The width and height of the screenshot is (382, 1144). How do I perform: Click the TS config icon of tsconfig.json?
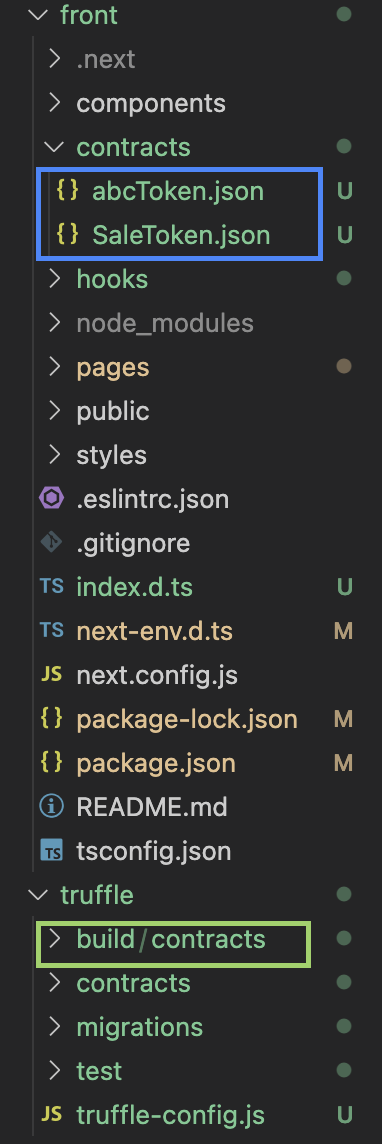coord(52,851)
